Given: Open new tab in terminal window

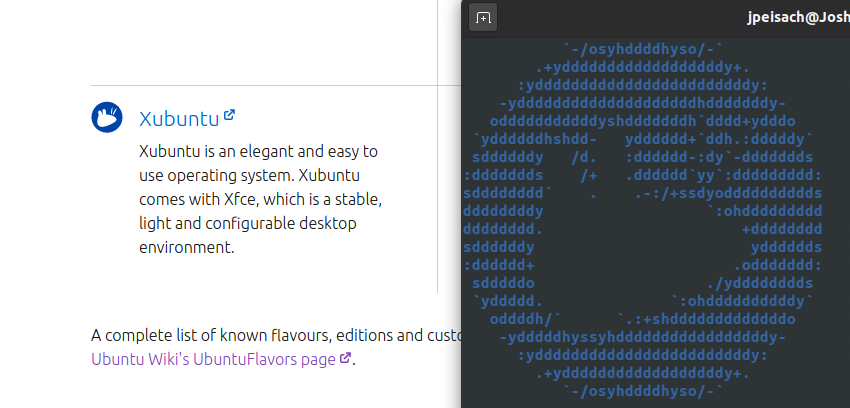Looking at the screenshot, I should (482, 18).
